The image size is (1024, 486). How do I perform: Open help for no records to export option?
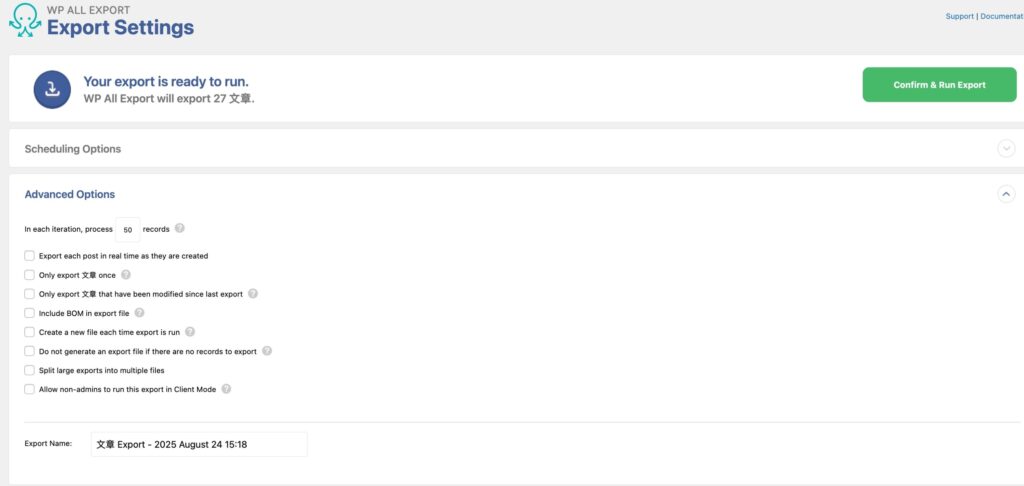pyautogui.click(x=266, y=351)
